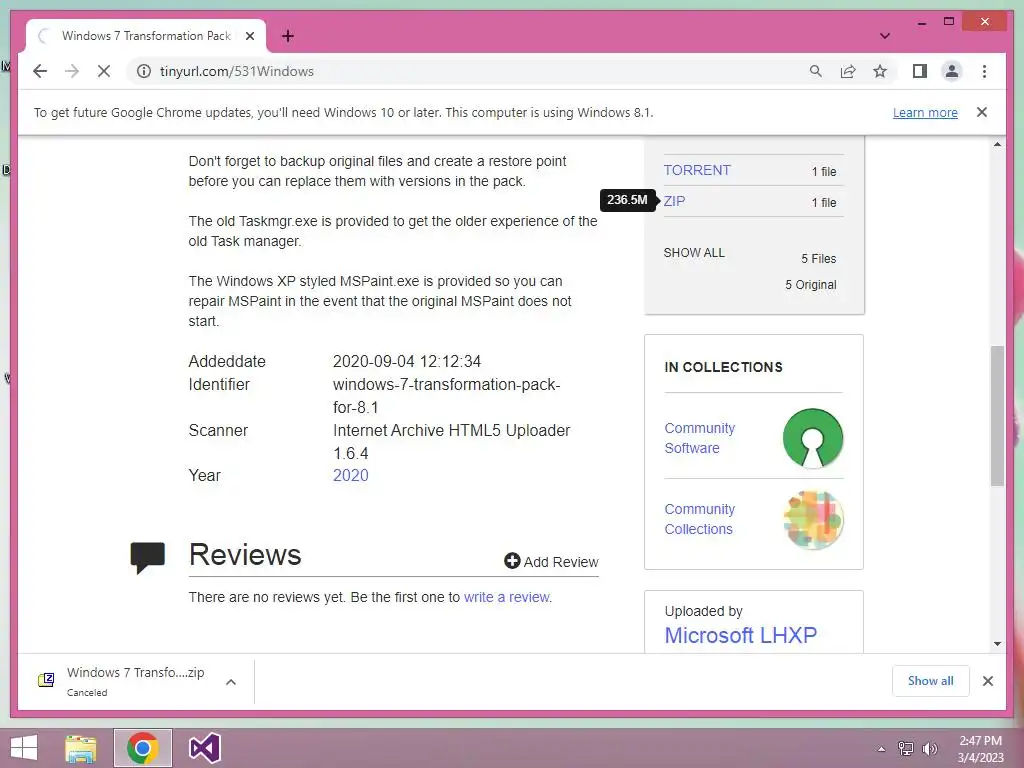Image resolution: width=1024 pixels, height=768 pixels.
Task: Click Add Review button
Action: (x=551, y=562)
